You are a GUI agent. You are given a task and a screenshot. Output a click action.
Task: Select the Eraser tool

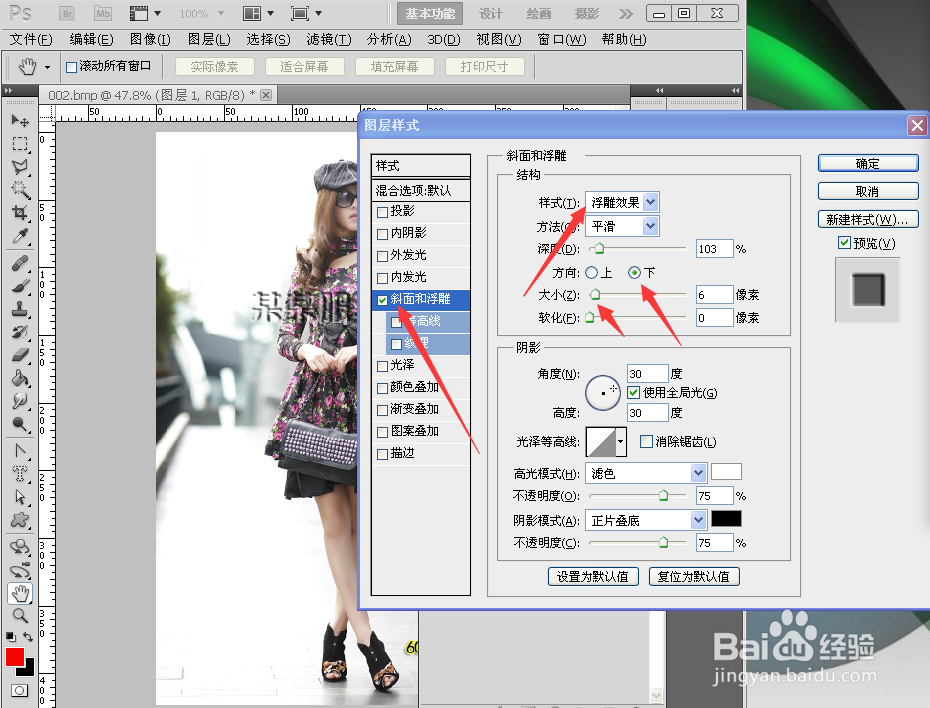[20, 355]
